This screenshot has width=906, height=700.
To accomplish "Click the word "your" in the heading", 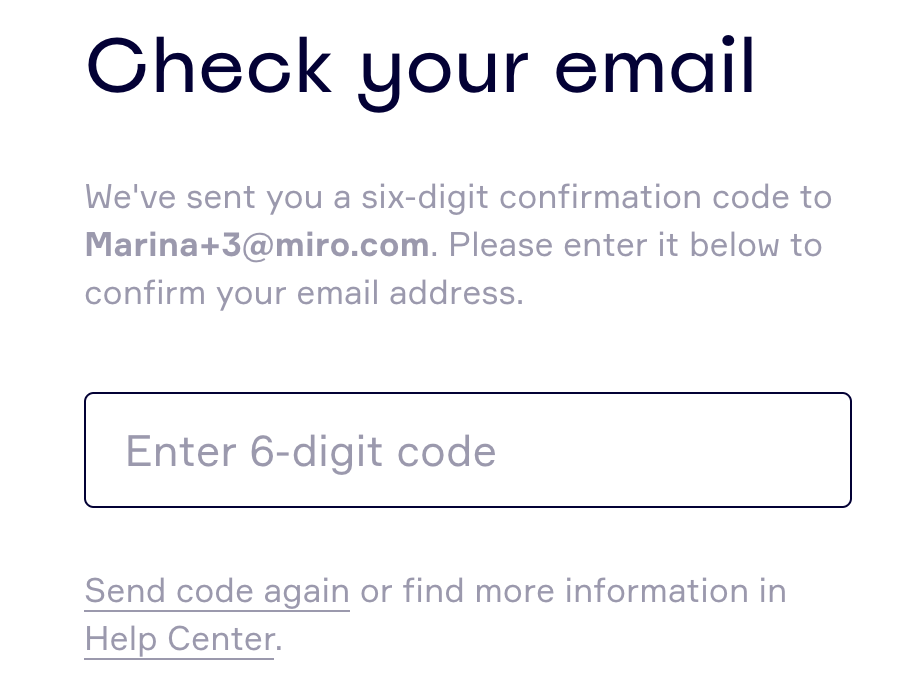I will pyautogui.click(x=443, y=70).
